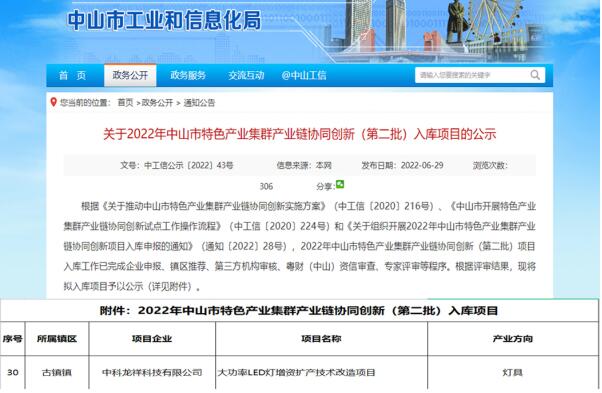This screenshot has width=602, height=393.
Task: Click the 所属镇区 column header
Action: pos(57,339)
